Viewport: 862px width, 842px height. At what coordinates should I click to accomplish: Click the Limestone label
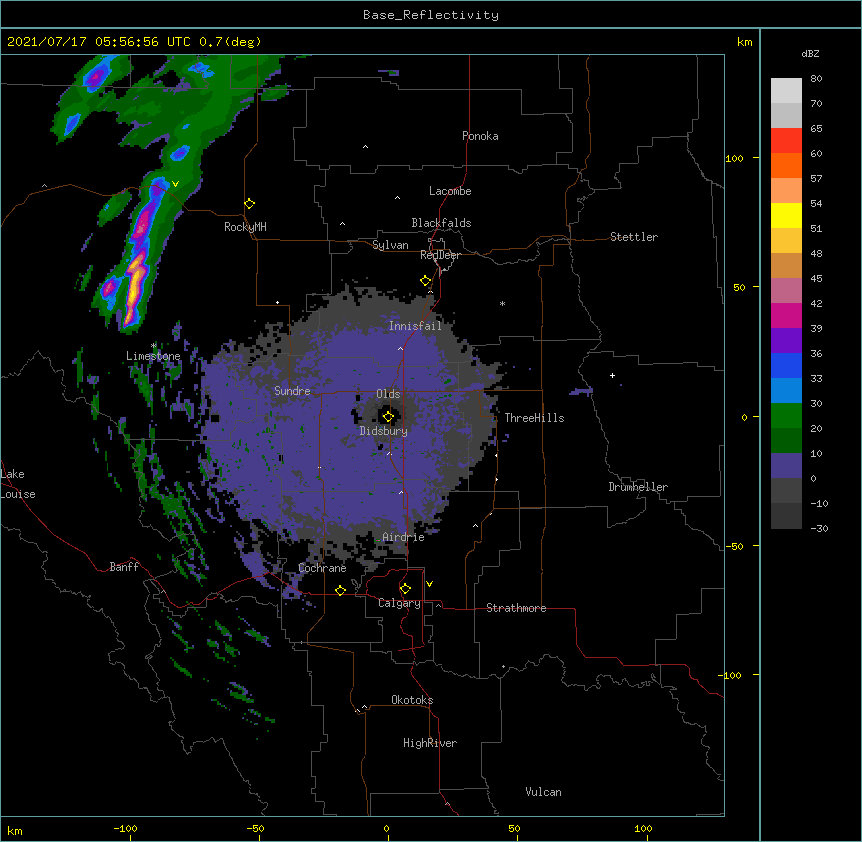[x=153, y=356]
